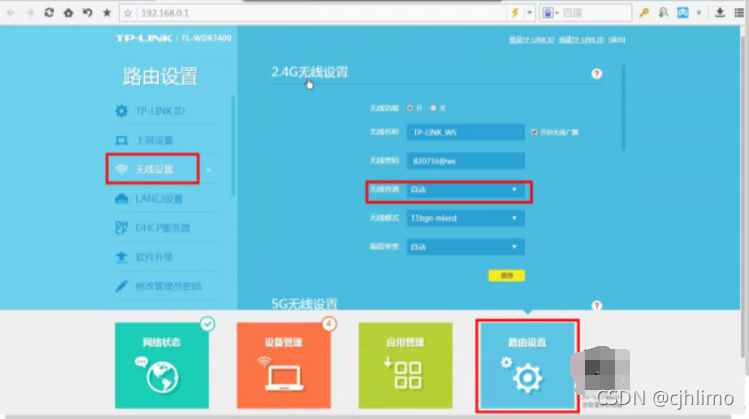This screenshot has height=419, width=749.
Task: Click the yellow save button
Action: pos(506,276)
